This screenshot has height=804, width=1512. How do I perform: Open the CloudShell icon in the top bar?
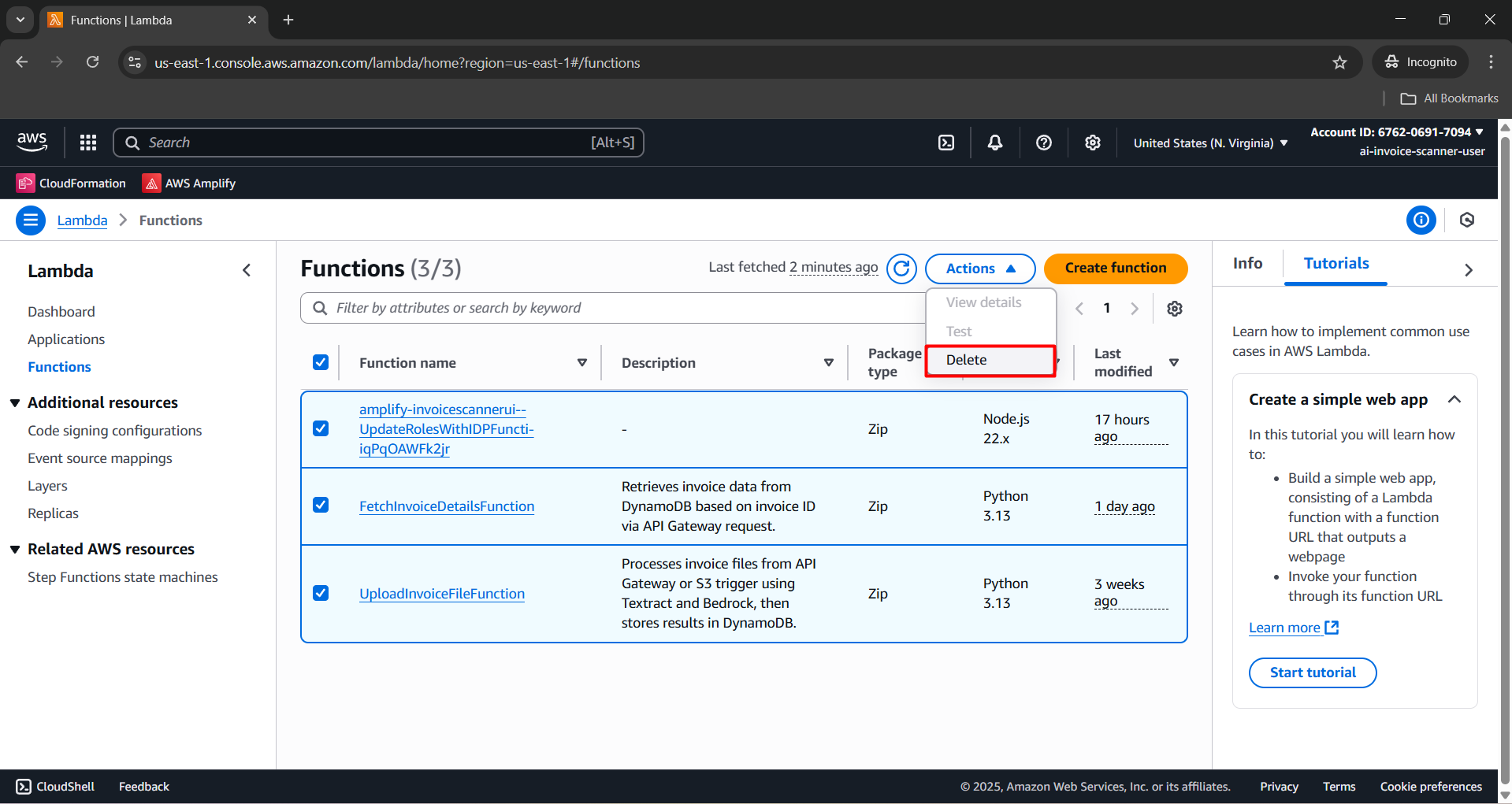pos(946,143)
